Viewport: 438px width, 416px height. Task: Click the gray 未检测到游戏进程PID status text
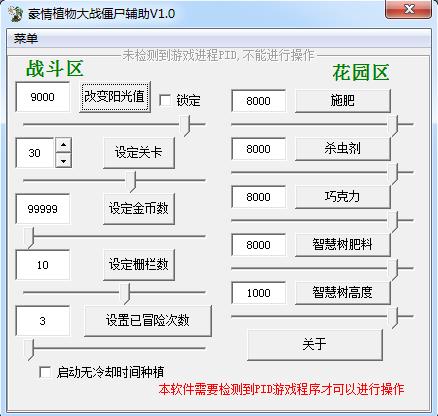click(218, 55)
